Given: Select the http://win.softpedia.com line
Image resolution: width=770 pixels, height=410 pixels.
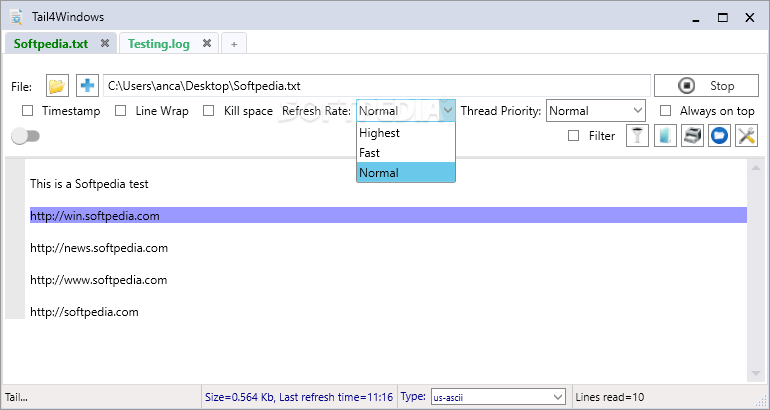Looking at the screenshot, I should pyautogui.click(x=388, y=216).
